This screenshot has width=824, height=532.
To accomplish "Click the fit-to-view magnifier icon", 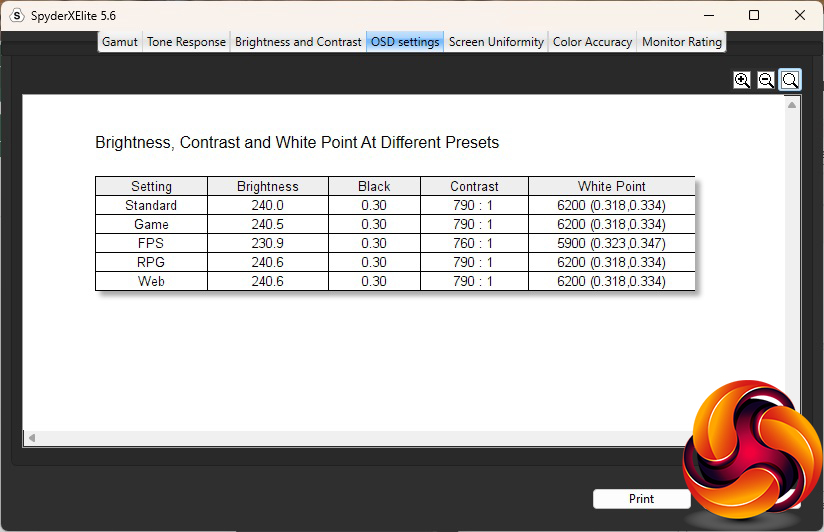I will coord(790,80).
